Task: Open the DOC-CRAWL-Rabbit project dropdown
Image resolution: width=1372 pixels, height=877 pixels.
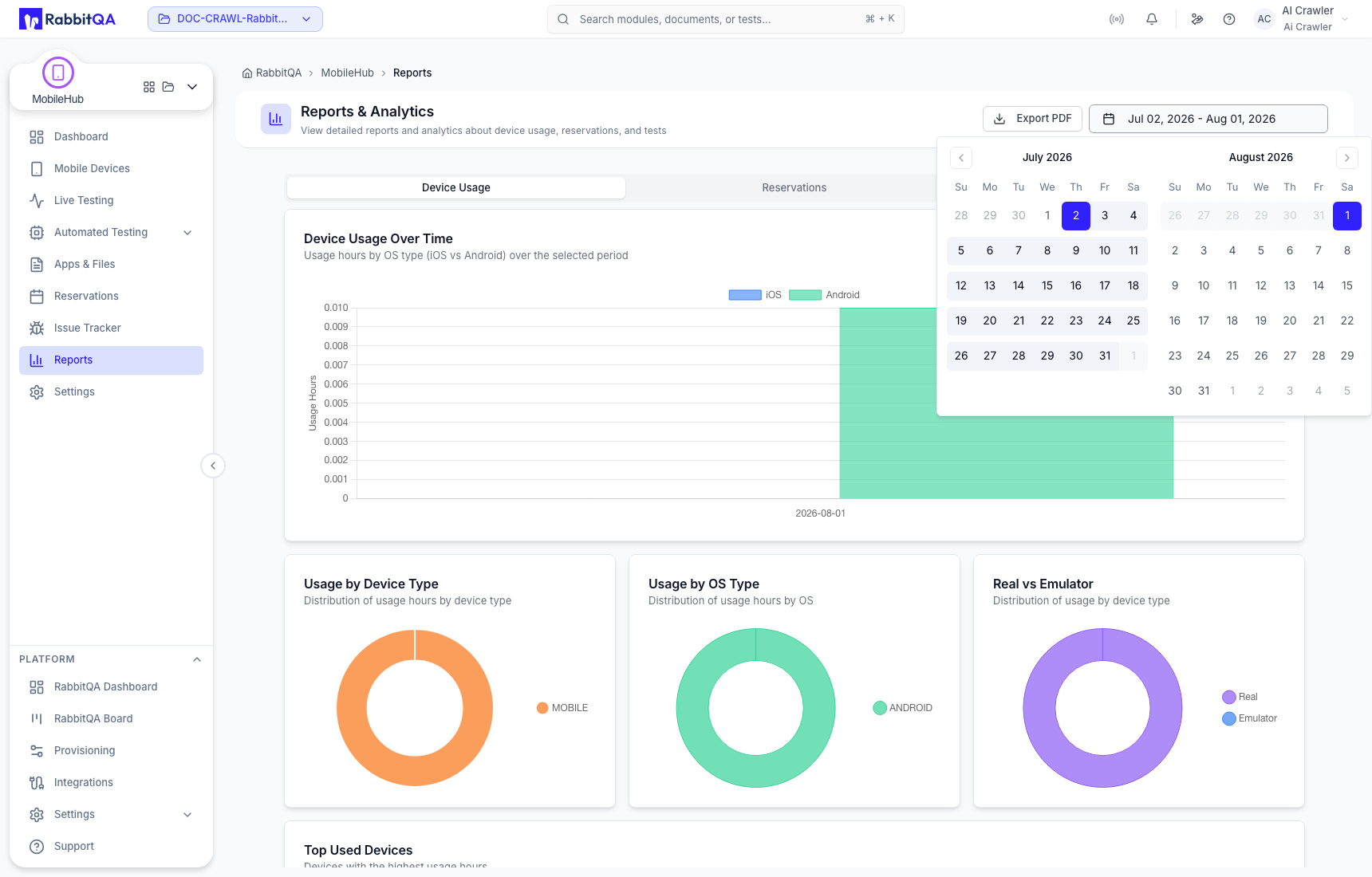Action: pyautogui.click(x=235, y=19)
